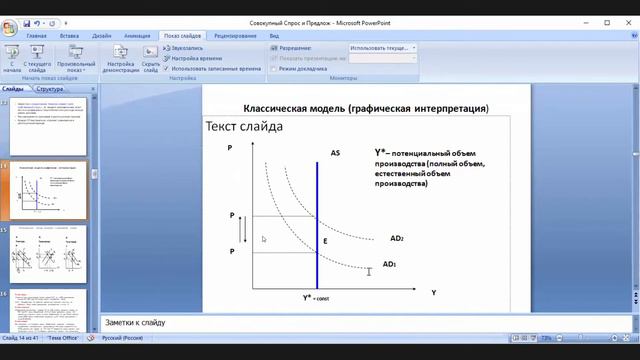Go to previous slide via double-arrow
This screenshot has height=360, width=640.
[636, 295]
